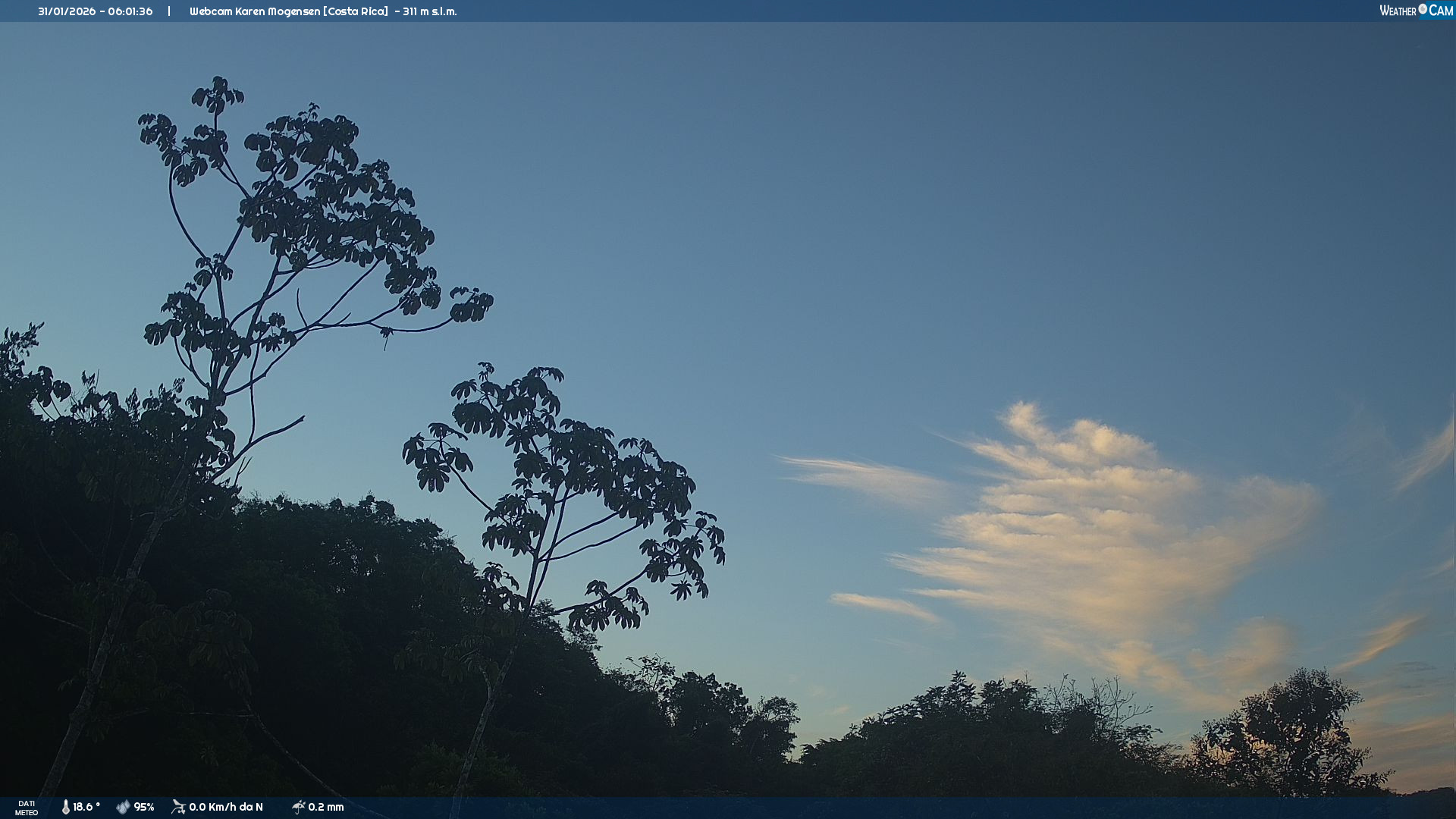Open the Webcam Karen Mogensen title
The width and height of the screenshot is (1456, 819).
288,11
